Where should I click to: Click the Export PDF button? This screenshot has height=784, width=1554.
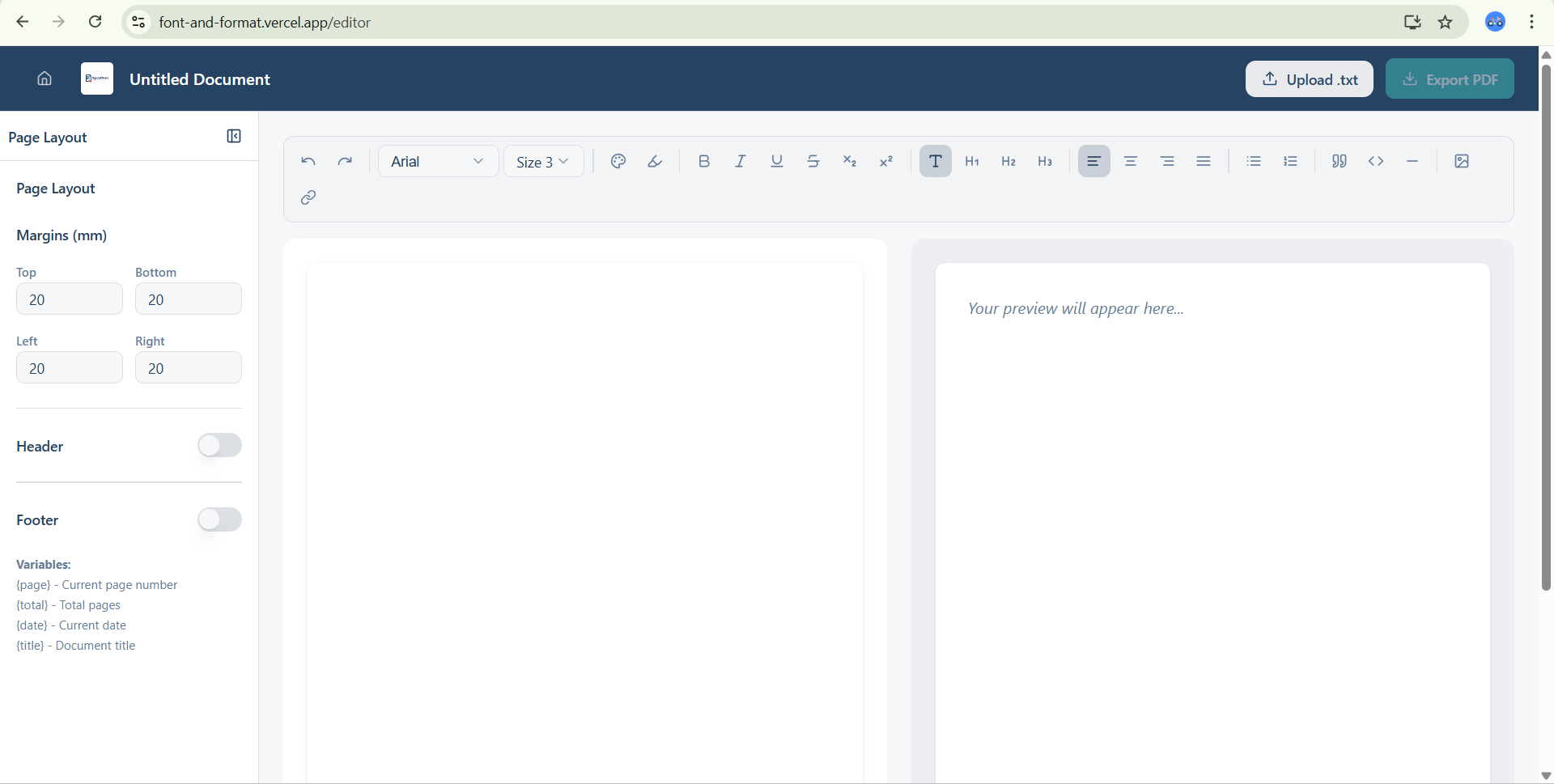pos(1450,78)
